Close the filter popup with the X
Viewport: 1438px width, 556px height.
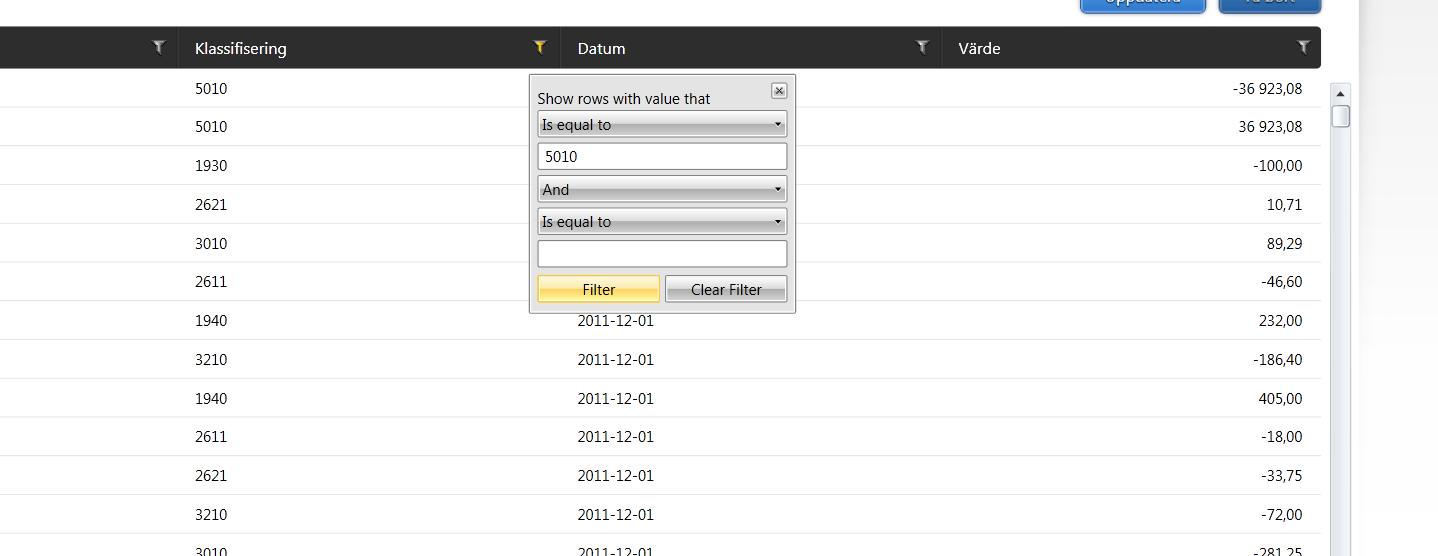[x=779, y=91]
